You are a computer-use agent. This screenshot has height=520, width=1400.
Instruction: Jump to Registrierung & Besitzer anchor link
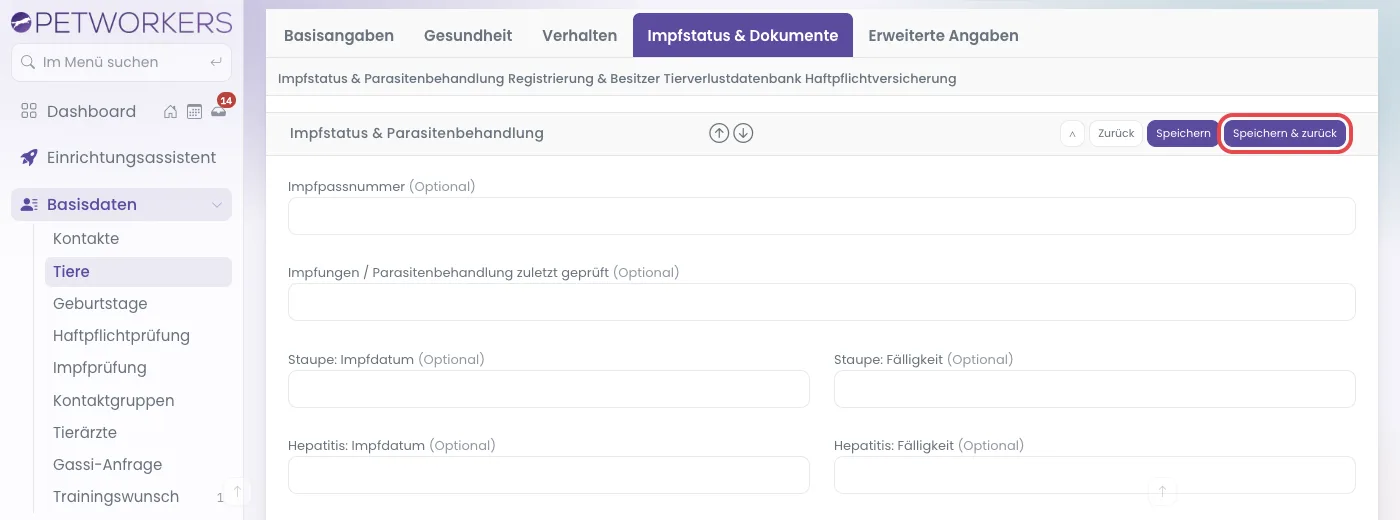583,78
